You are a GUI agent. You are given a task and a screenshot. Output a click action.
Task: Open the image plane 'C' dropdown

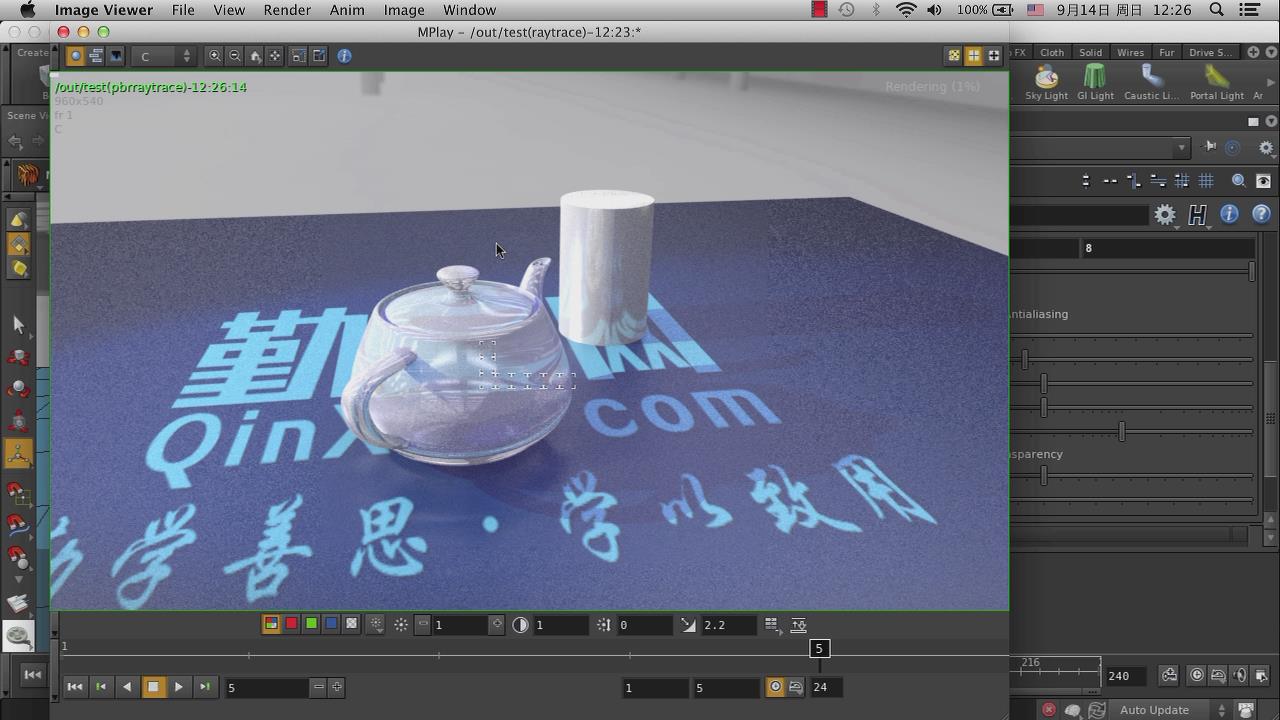(164, 56)
